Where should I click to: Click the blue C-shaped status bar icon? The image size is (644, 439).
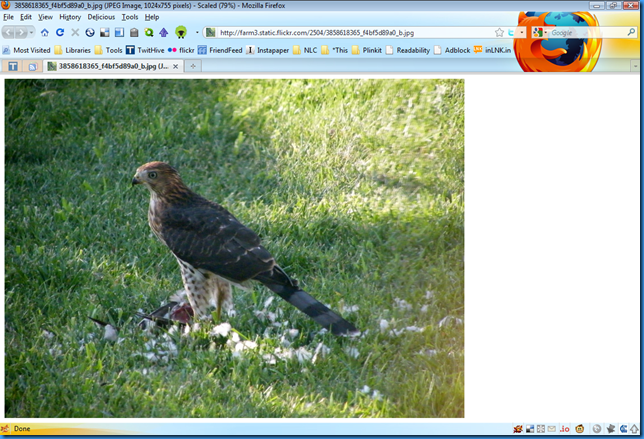pyautogui.click(x=623, y=429)
